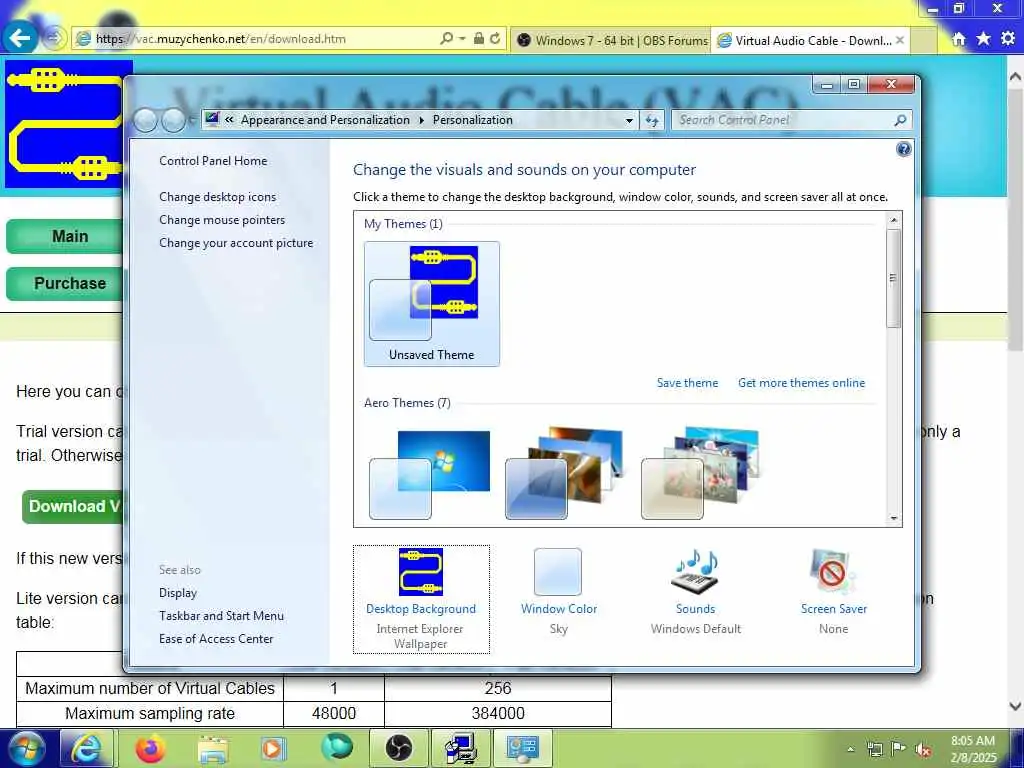Click the browser page scroll down arrow

tap(1016, 706)
